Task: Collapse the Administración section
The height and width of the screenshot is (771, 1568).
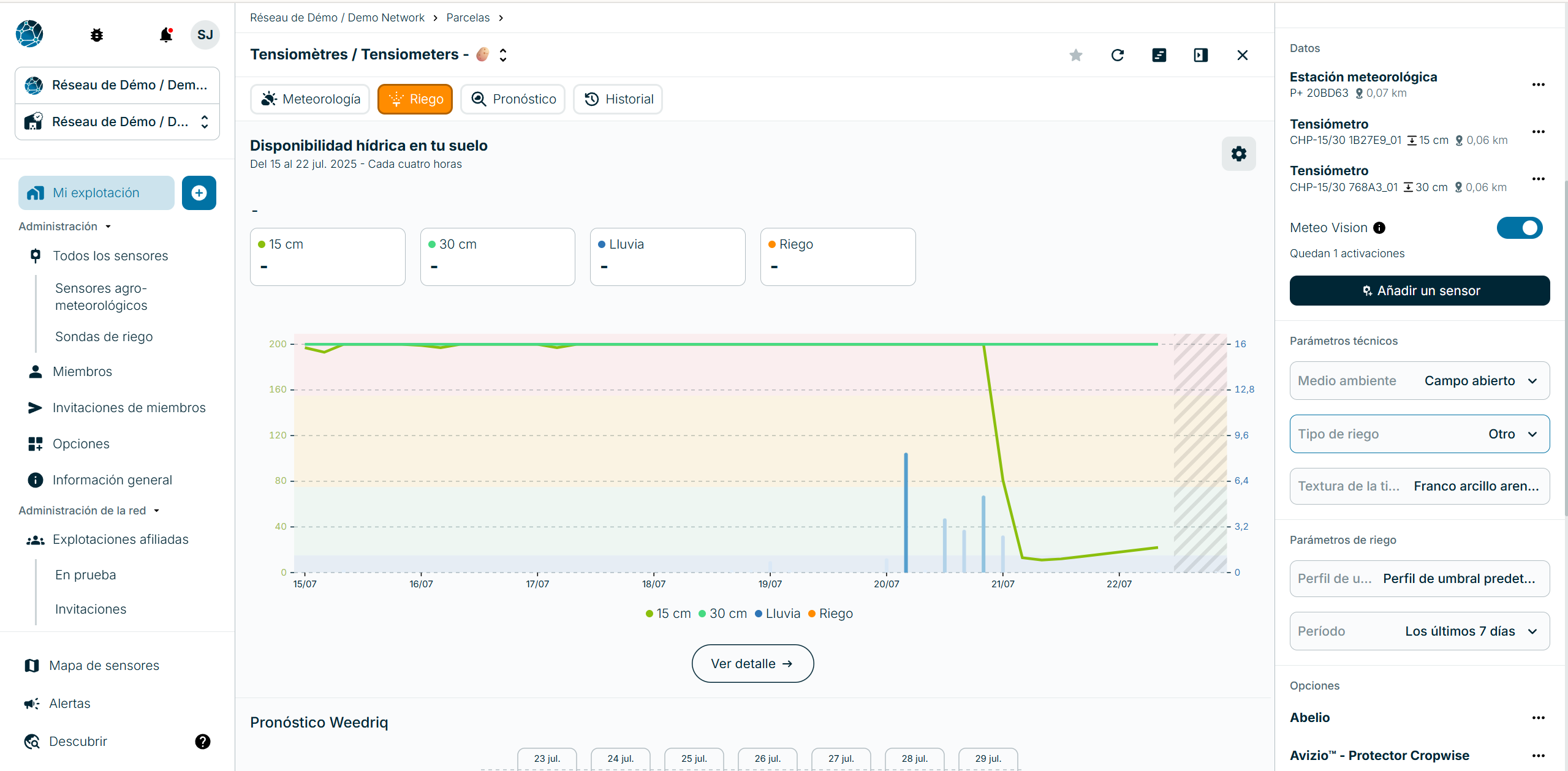Action: tap(65, 227)
